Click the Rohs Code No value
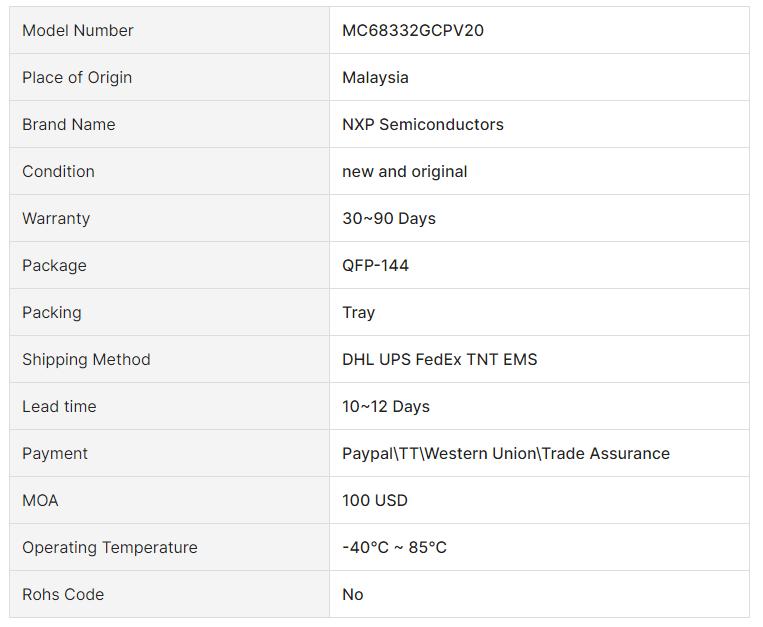This screenshot has height=627, width=763. [353, 594]
